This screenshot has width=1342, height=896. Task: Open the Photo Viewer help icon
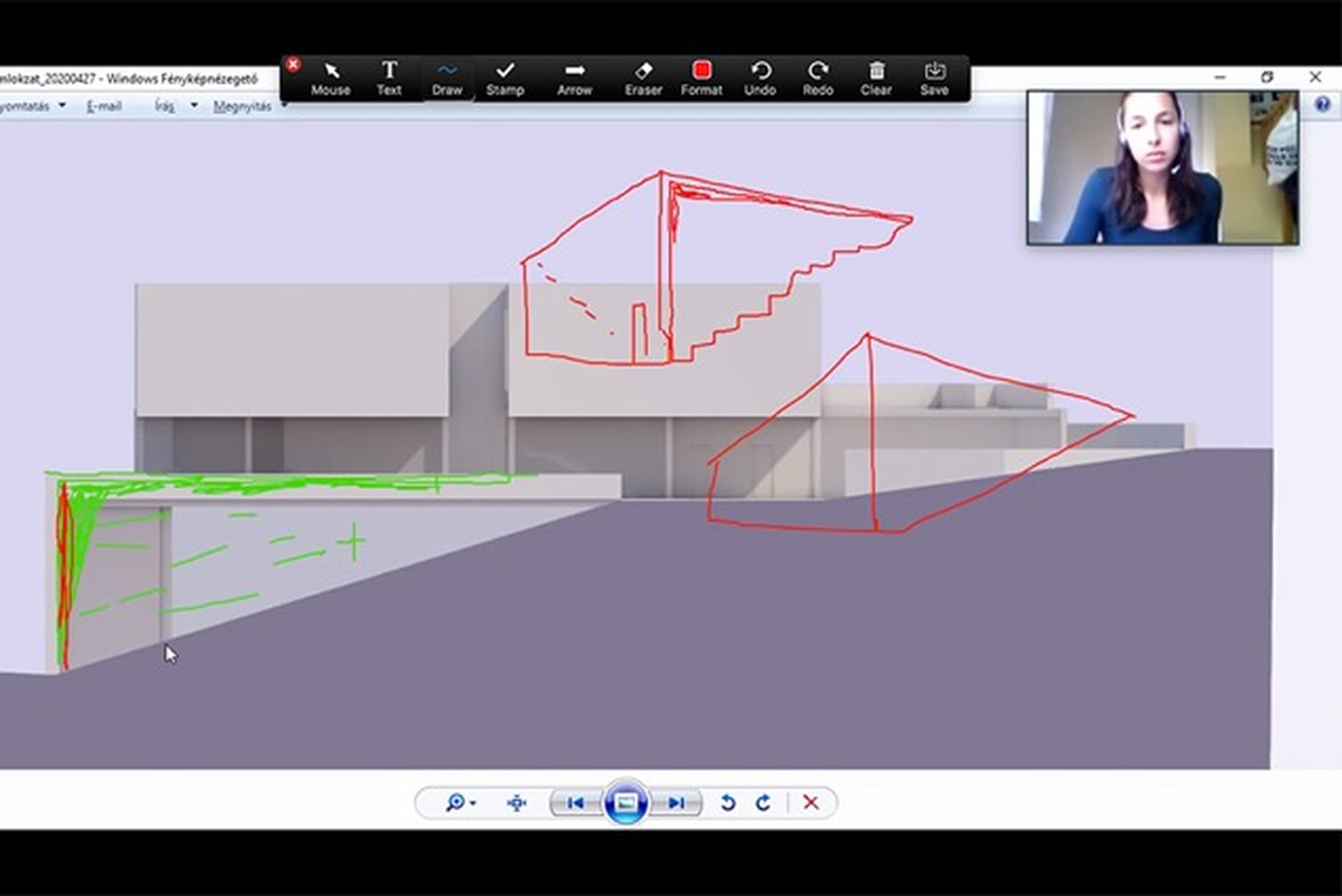click(x=1322, y=105)
